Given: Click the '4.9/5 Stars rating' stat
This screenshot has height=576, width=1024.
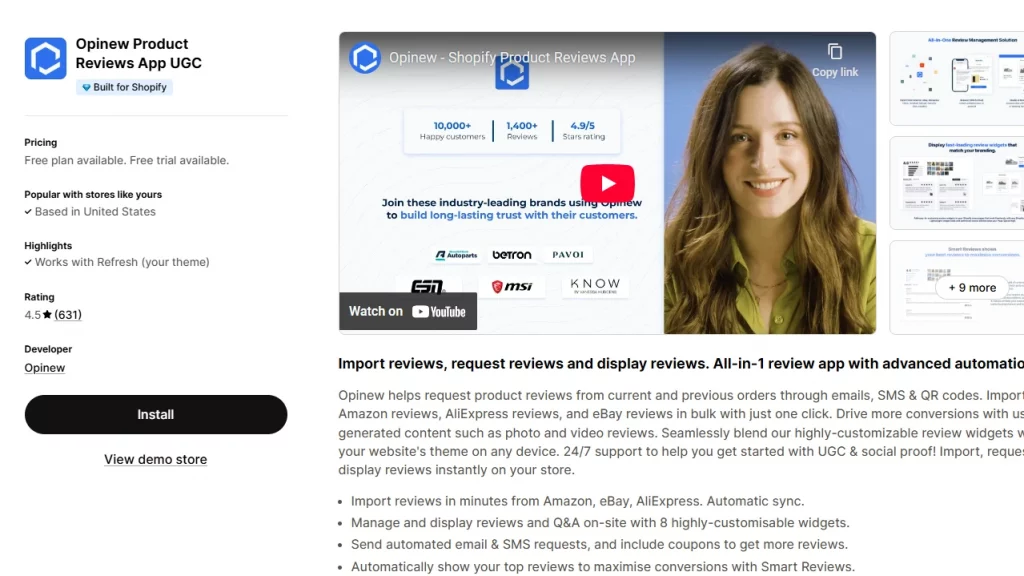Looking at the screenshot, I should coord(583,130).
